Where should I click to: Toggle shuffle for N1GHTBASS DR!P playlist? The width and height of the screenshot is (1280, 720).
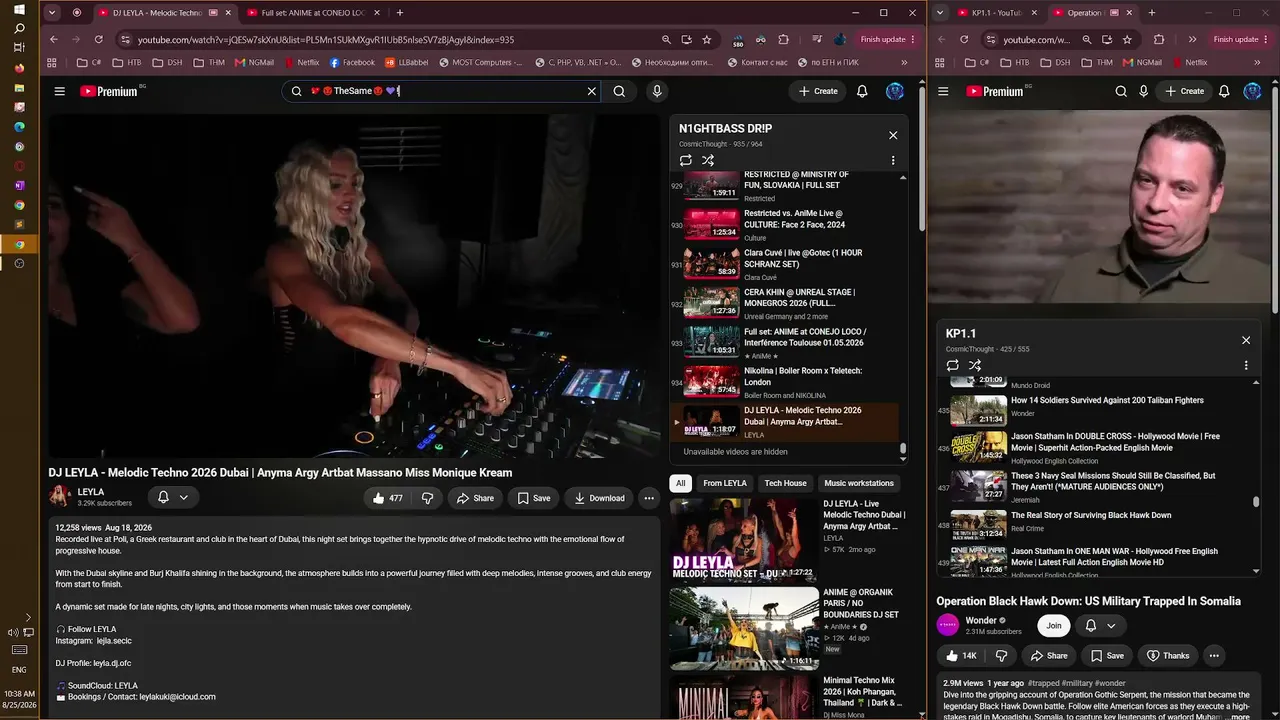708,160
